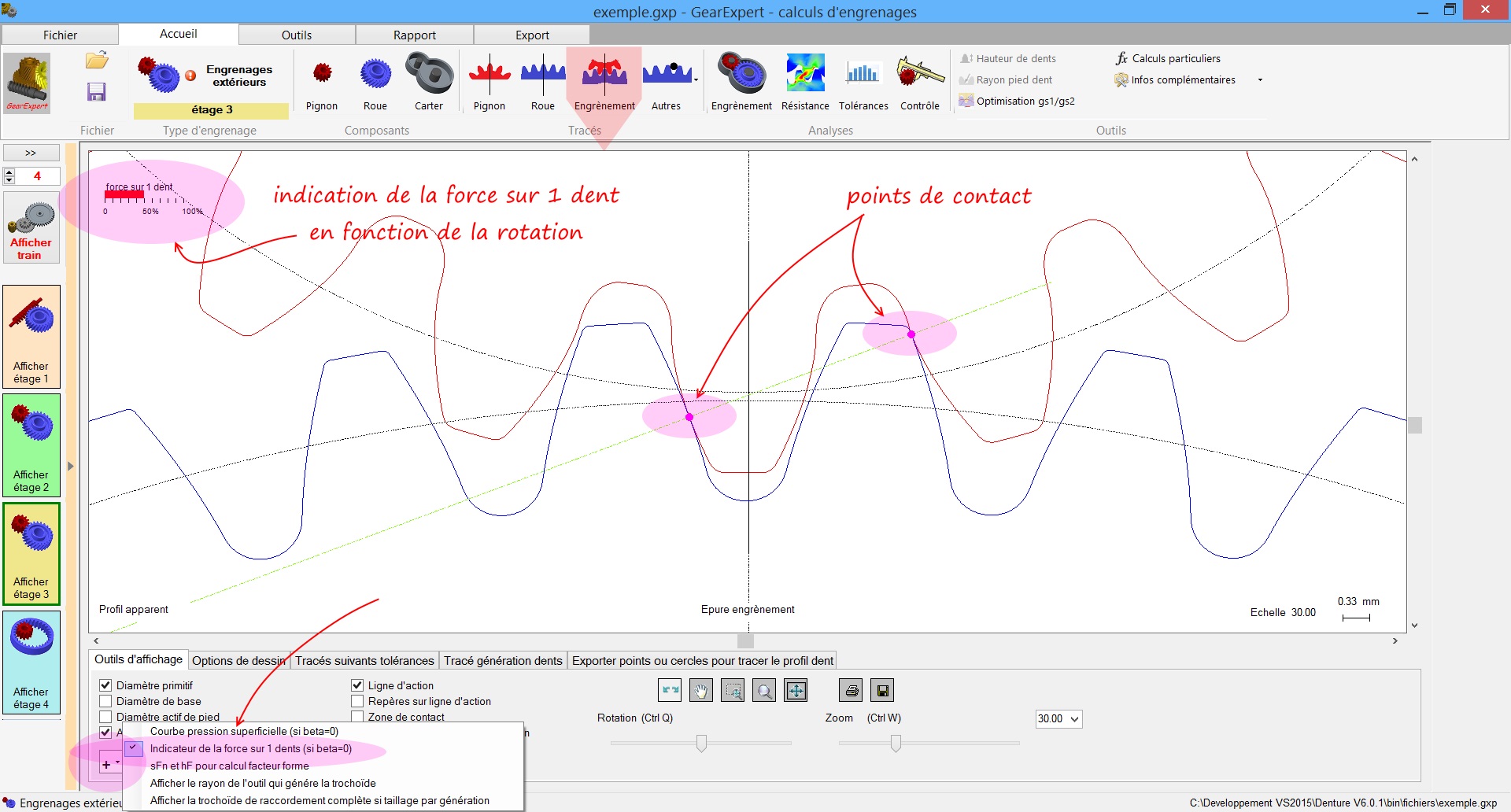Open Autres traces icon
This screenshot has width=1511, height=812.
[x=667, y=83]
